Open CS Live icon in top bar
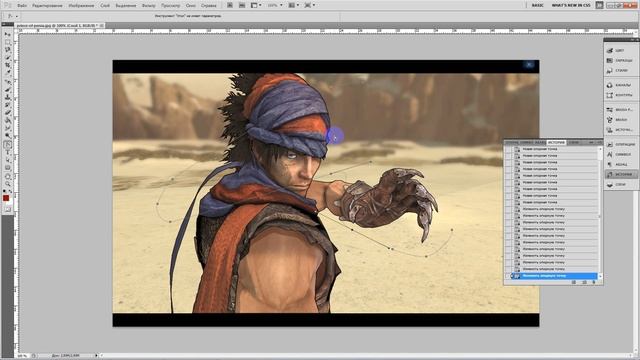 pos(599,5)
